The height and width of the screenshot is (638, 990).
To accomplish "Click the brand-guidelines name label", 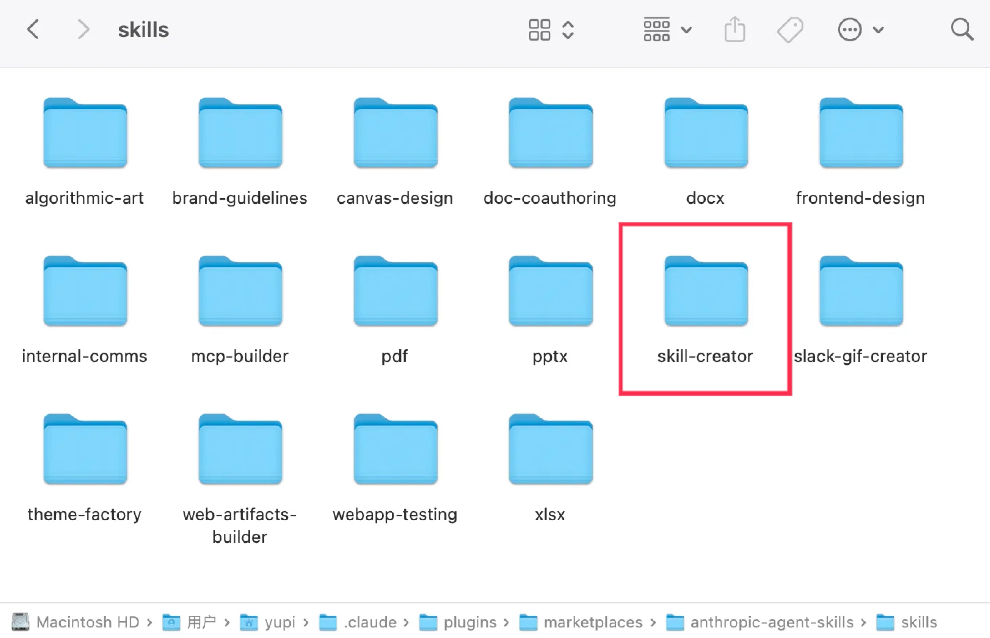I will click(x=240, y=198).
